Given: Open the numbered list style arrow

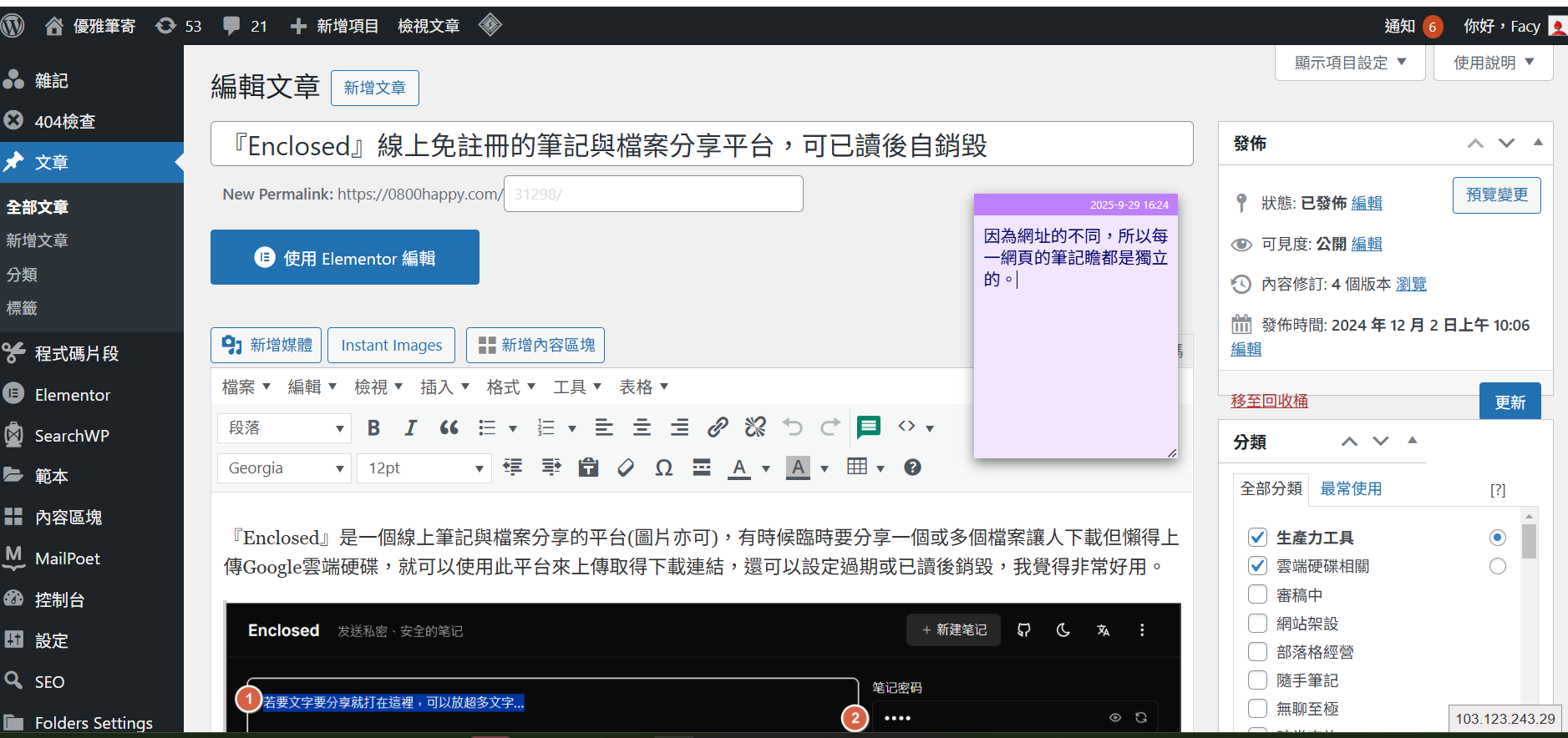Looking at the screenshot, I should click(x=572, y=429).
